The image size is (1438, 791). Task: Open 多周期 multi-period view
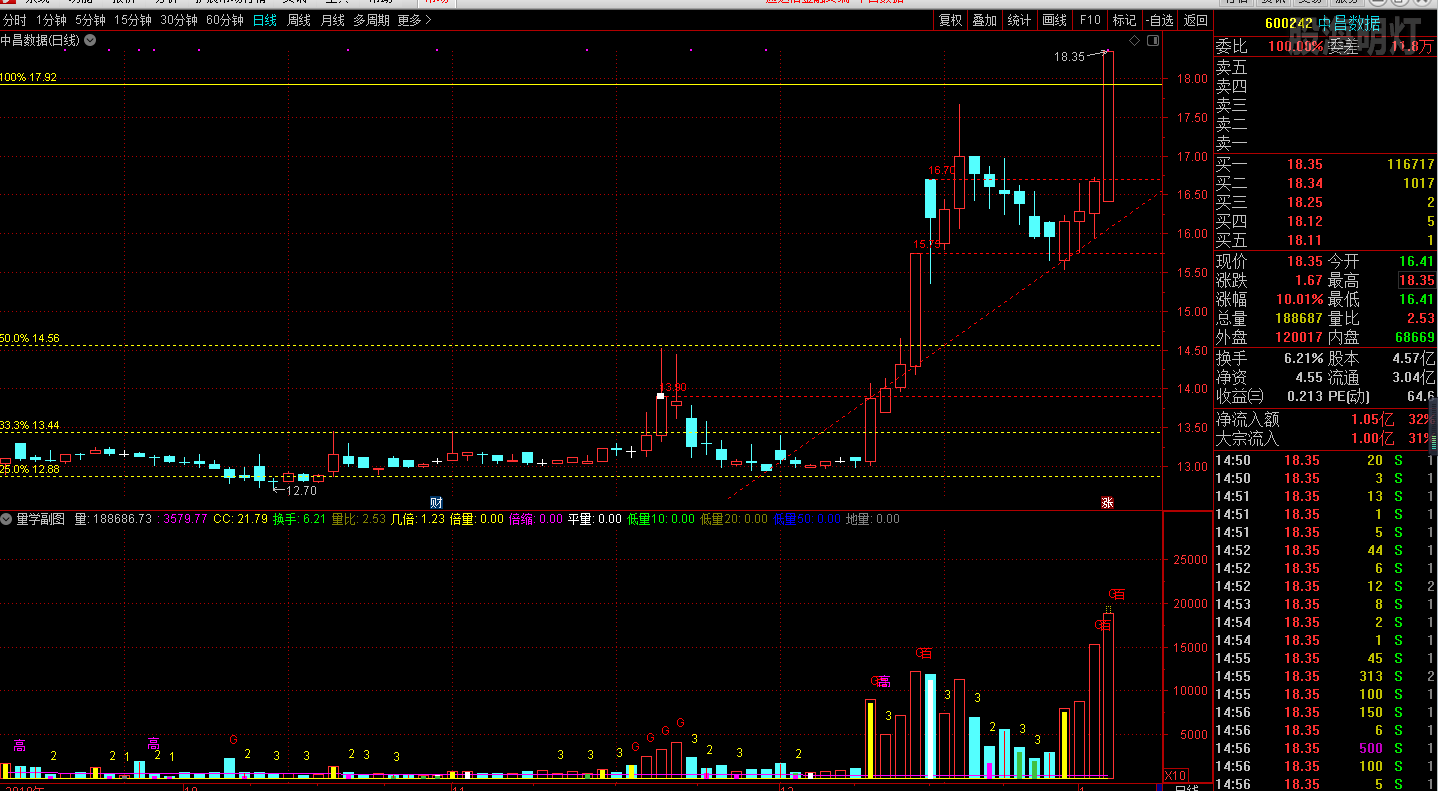pos(371,20)
